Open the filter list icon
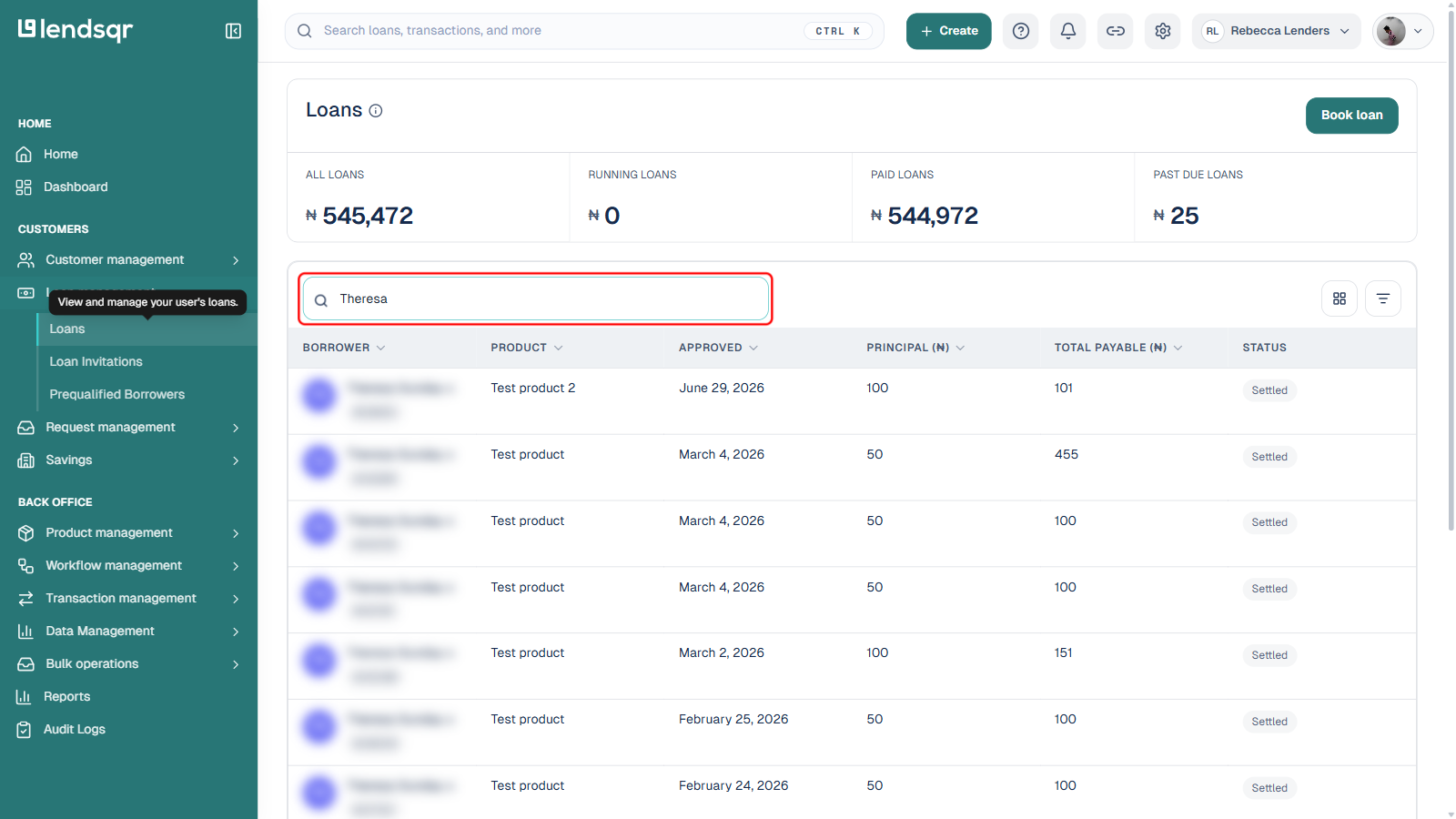 coord(1383,298)
